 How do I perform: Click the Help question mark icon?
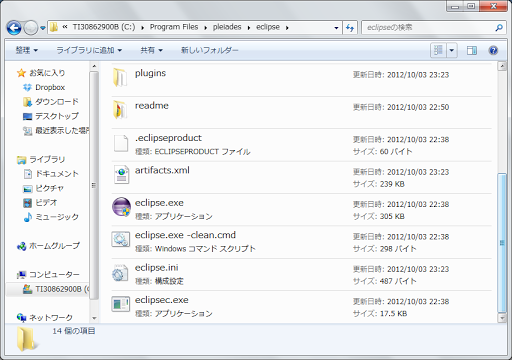493,50
